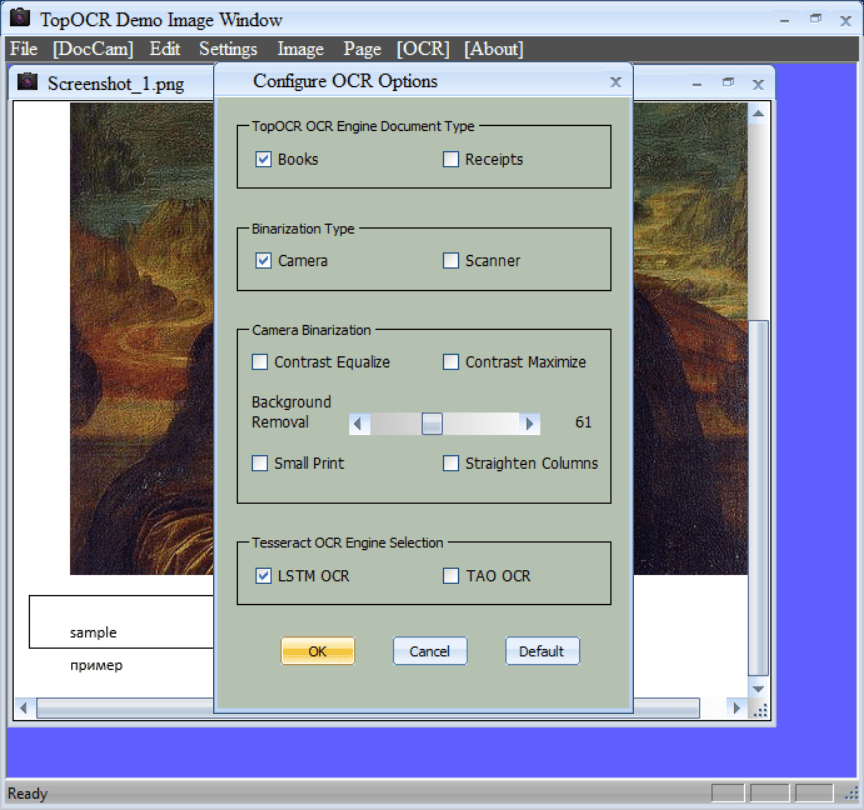The height and width of the screenshot is (810, 864).
Task: Select the TAO OCR engine checkbox
Action: (451, 576)
